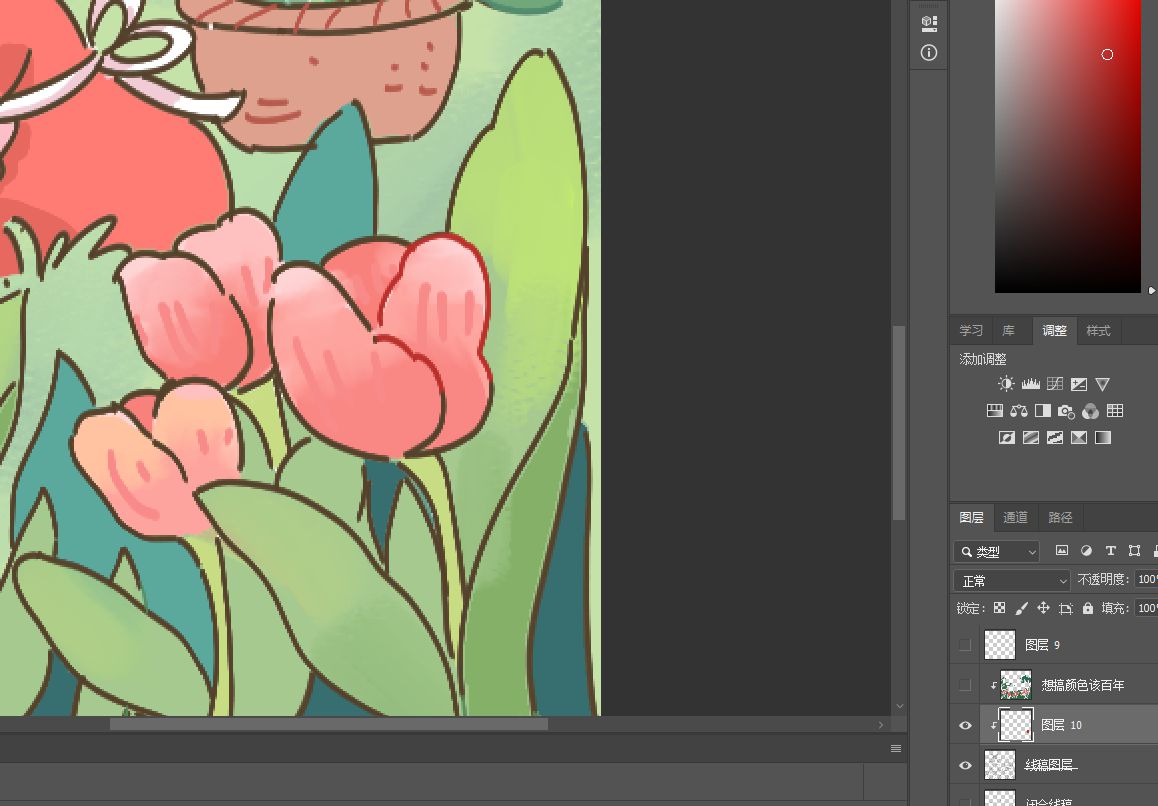
Task: Toggle lock all padlock
Action: tap(1088, 608)
